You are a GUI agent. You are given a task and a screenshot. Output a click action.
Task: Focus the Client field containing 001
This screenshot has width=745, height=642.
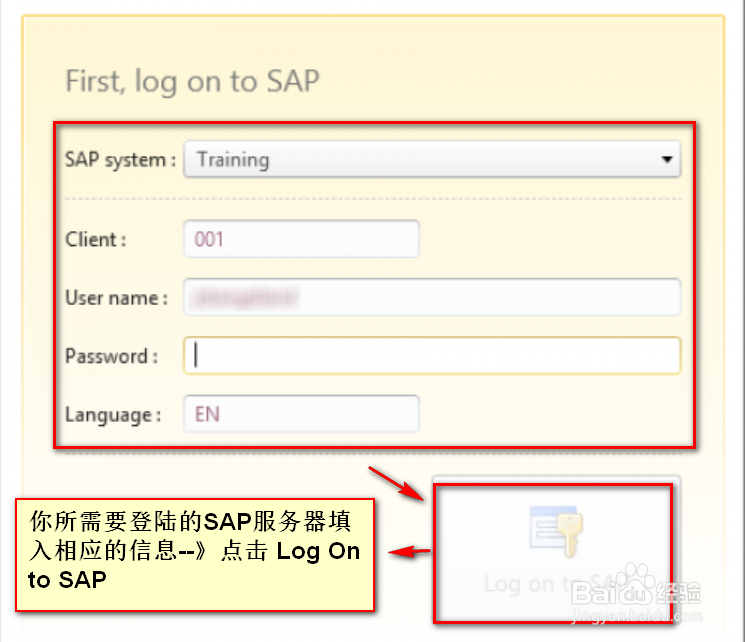(x=301, y=239)
